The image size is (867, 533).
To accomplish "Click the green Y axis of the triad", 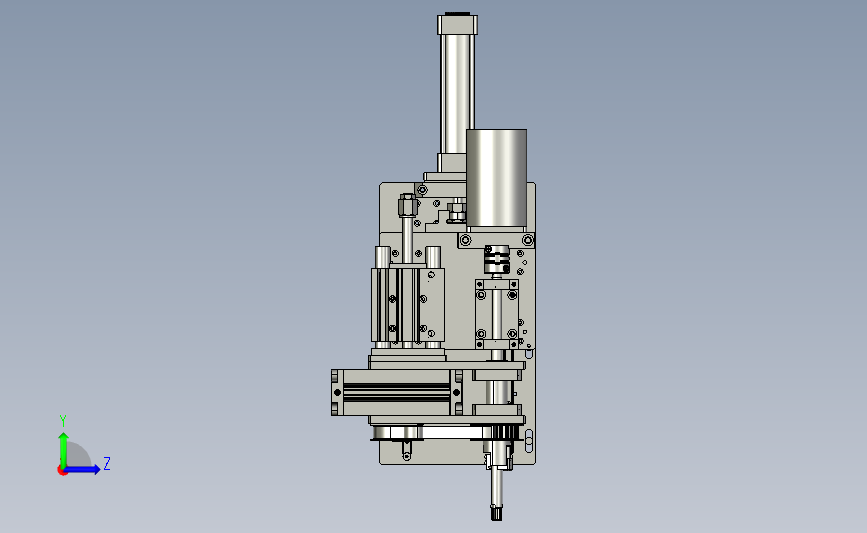I will (63, 449).
